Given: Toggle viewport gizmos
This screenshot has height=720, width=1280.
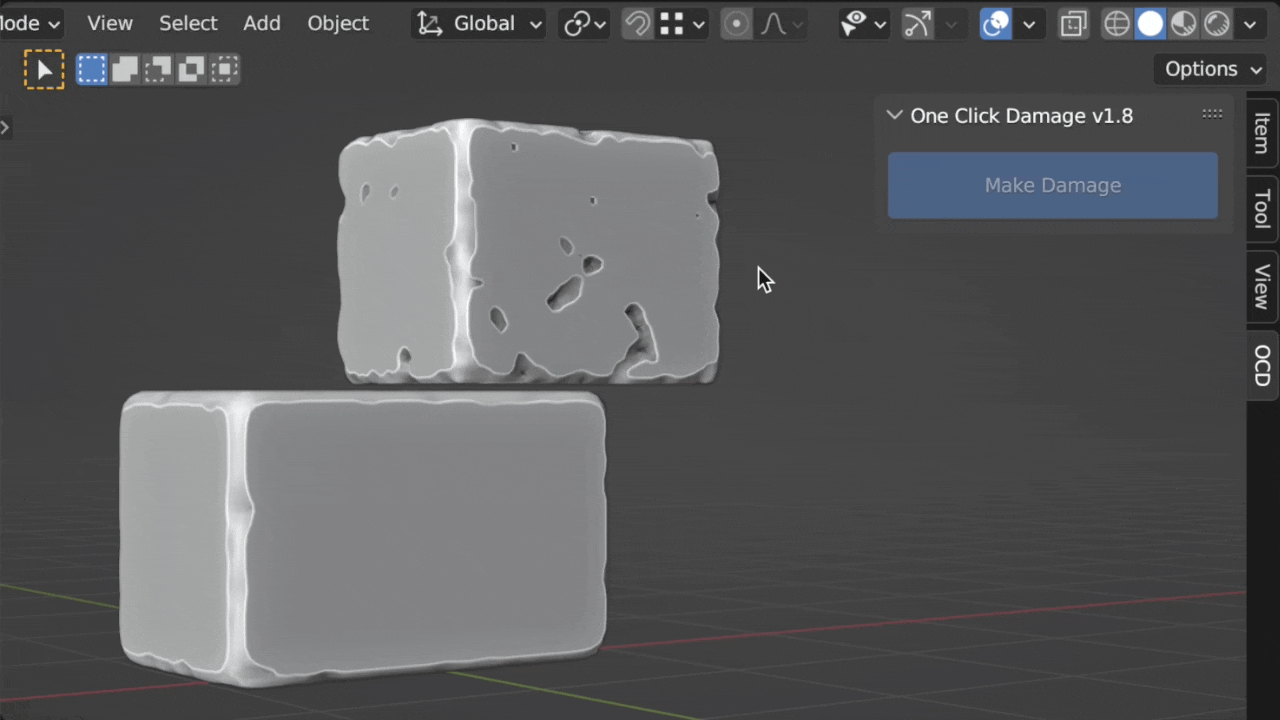Looking at the screenshot, I should [x=917, y=23].
